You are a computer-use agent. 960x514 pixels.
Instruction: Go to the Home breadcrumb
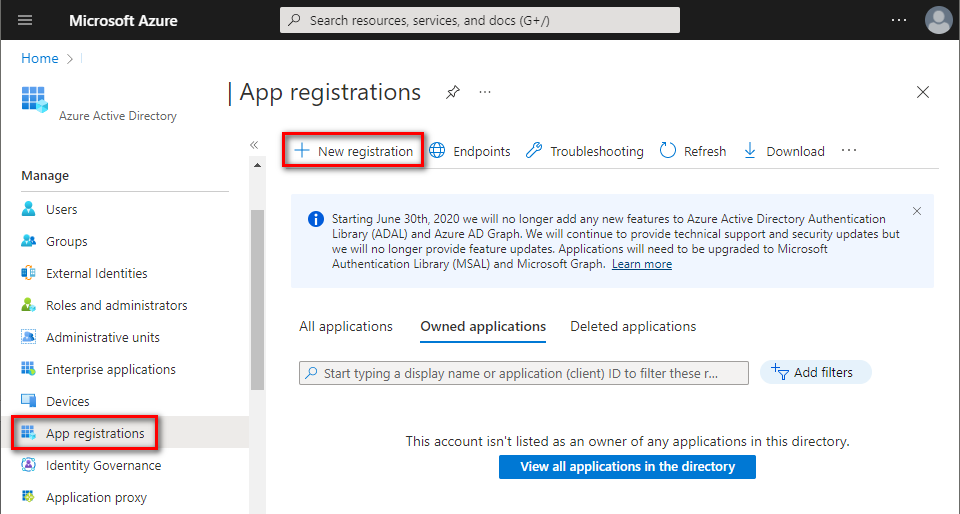pos(40,58)
